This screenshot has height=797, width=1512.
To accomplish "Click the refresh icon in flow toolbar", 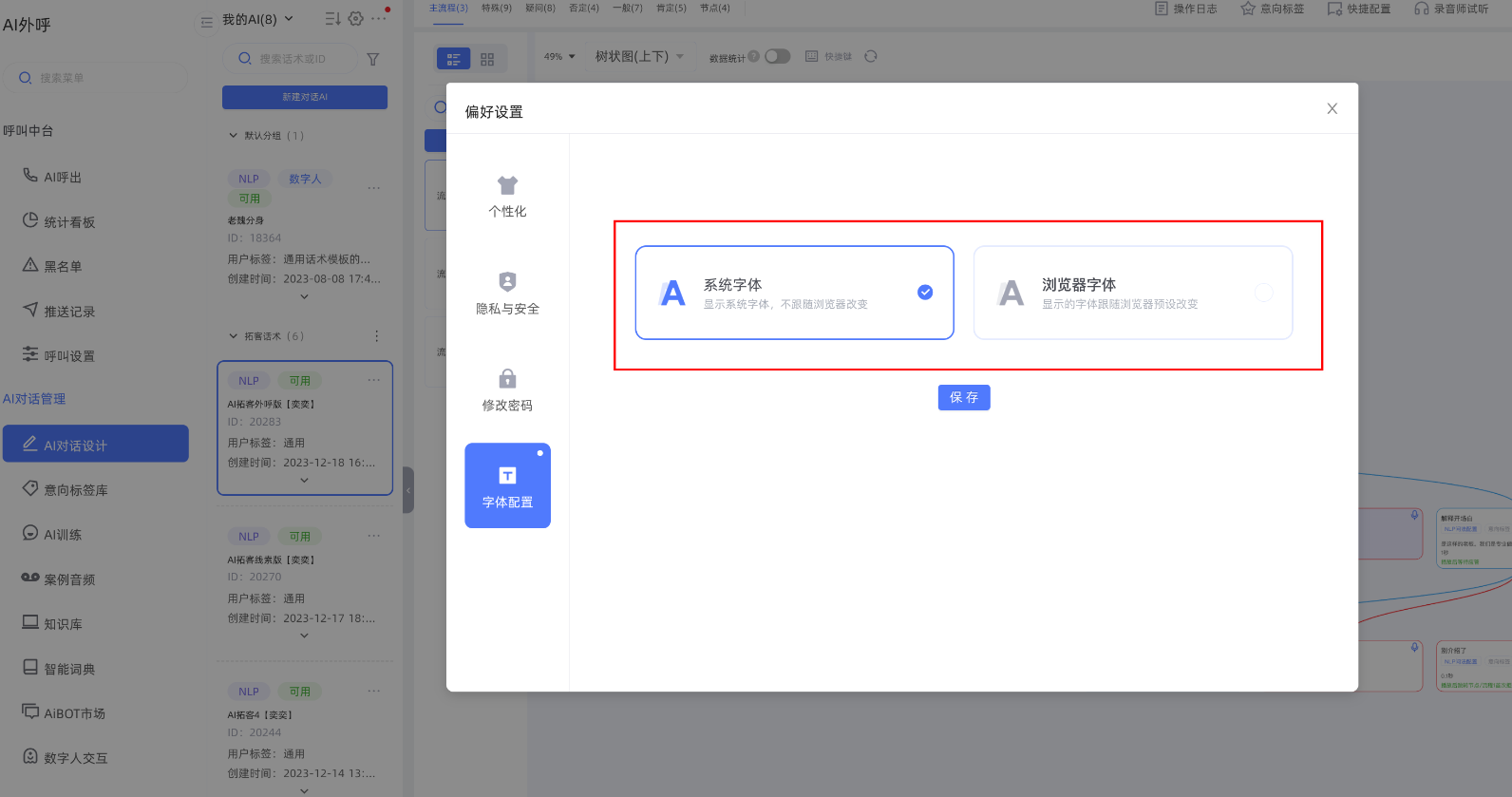I will pyautogui.click(x=871, y=57).
